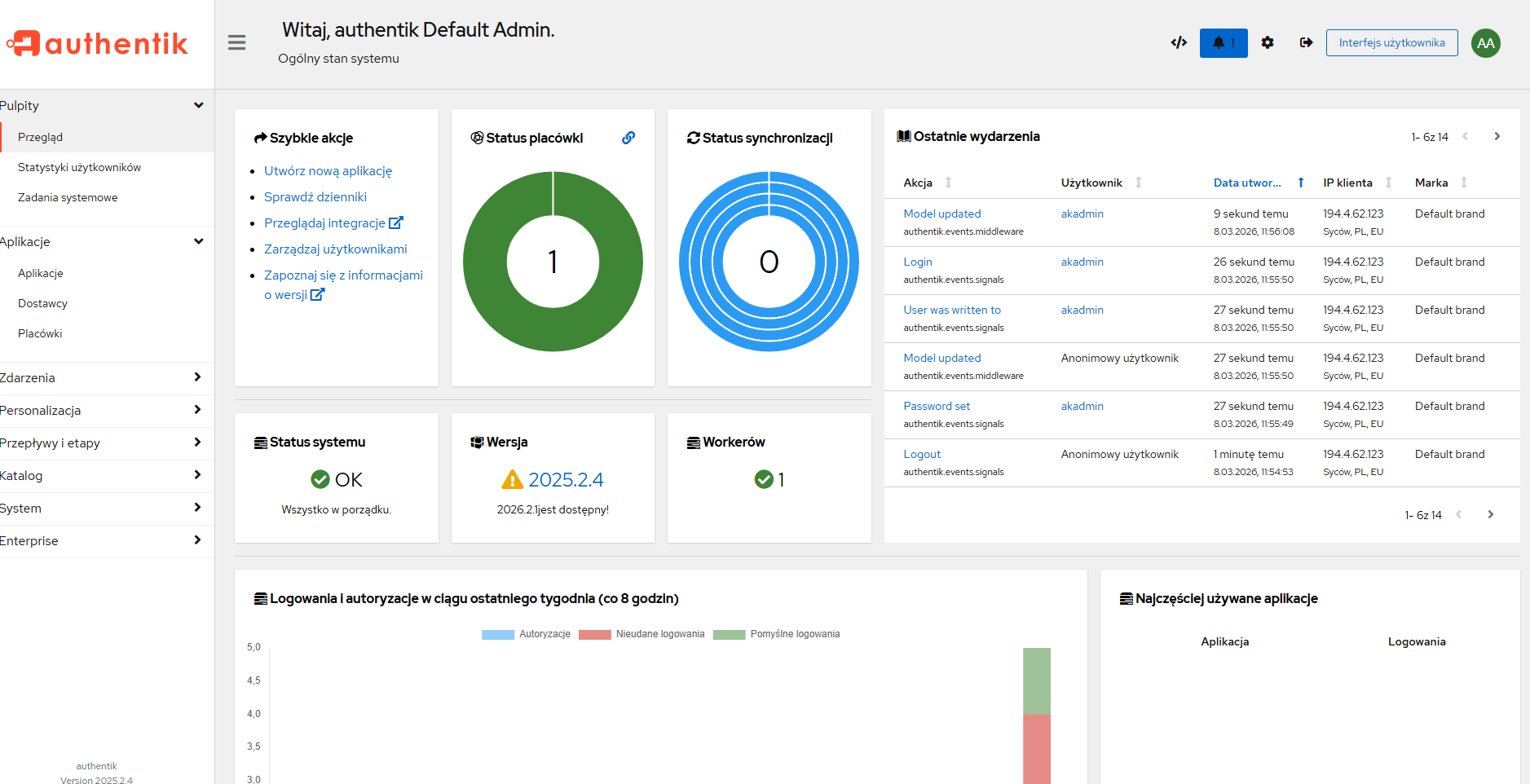
Task: Click '2026.2.1 jest dostępny!' text
Action: click(x=553, y=509)
